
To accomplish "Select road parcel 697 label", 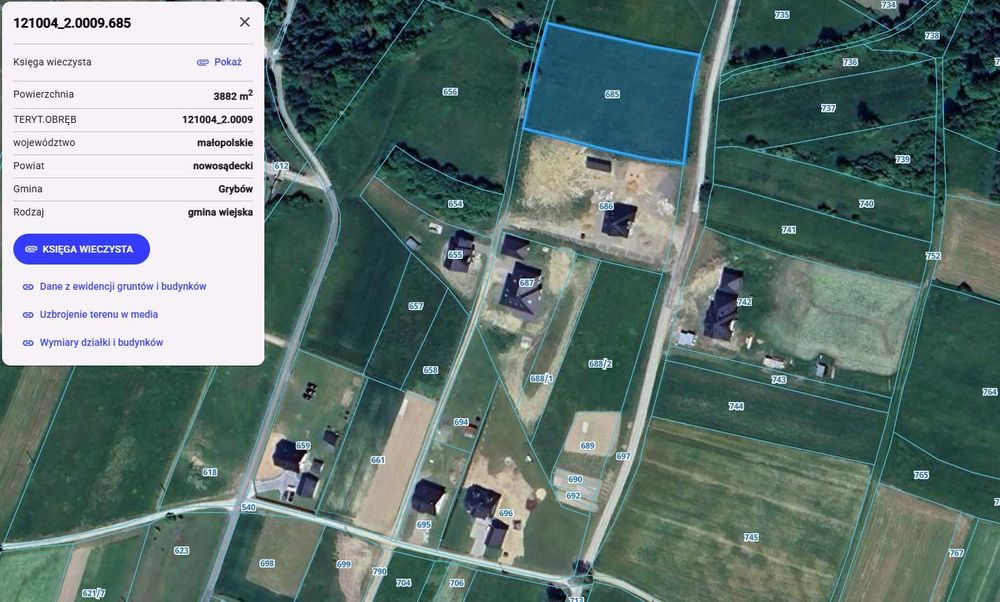I will [x=623, y=457].
